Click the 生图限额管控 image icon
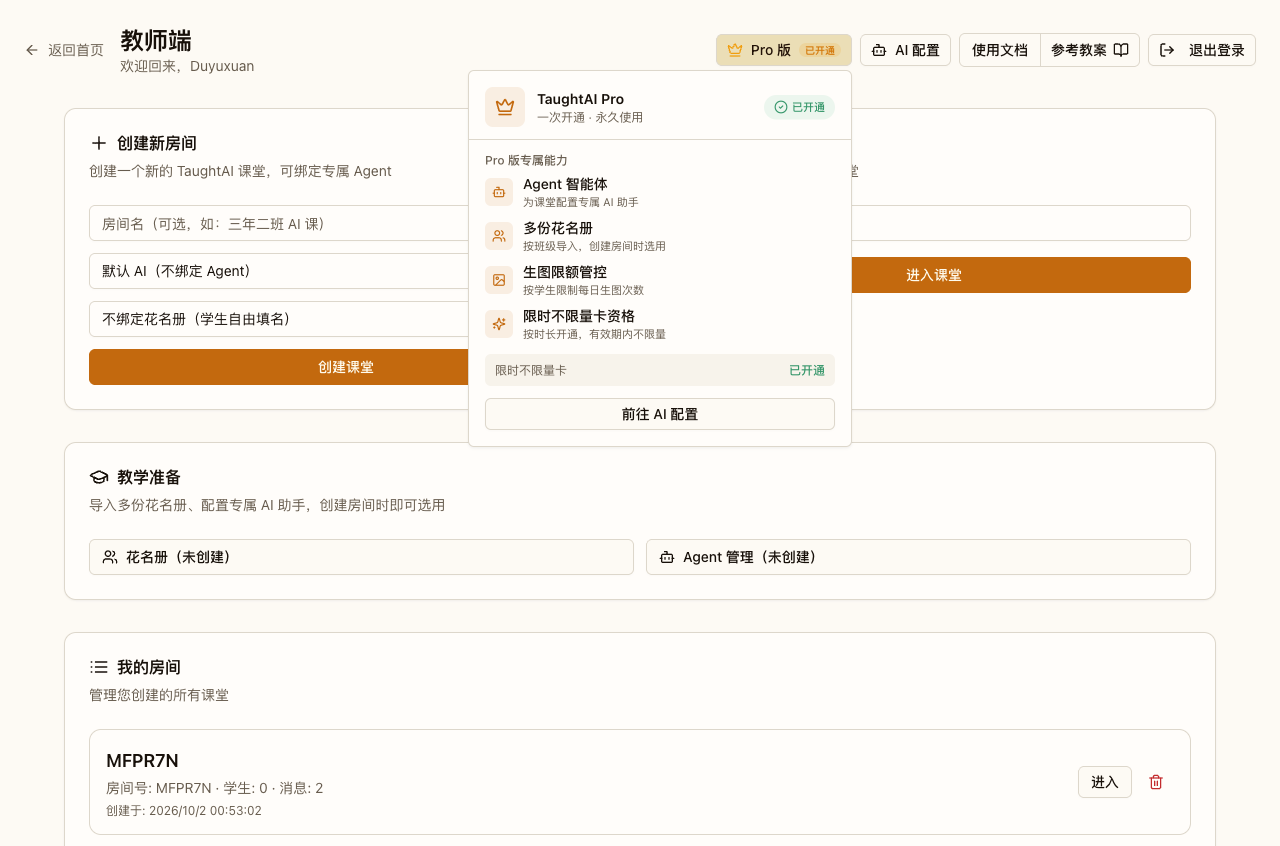The width and height of the screenshot is (1280, 846). (x=499, y=280)
